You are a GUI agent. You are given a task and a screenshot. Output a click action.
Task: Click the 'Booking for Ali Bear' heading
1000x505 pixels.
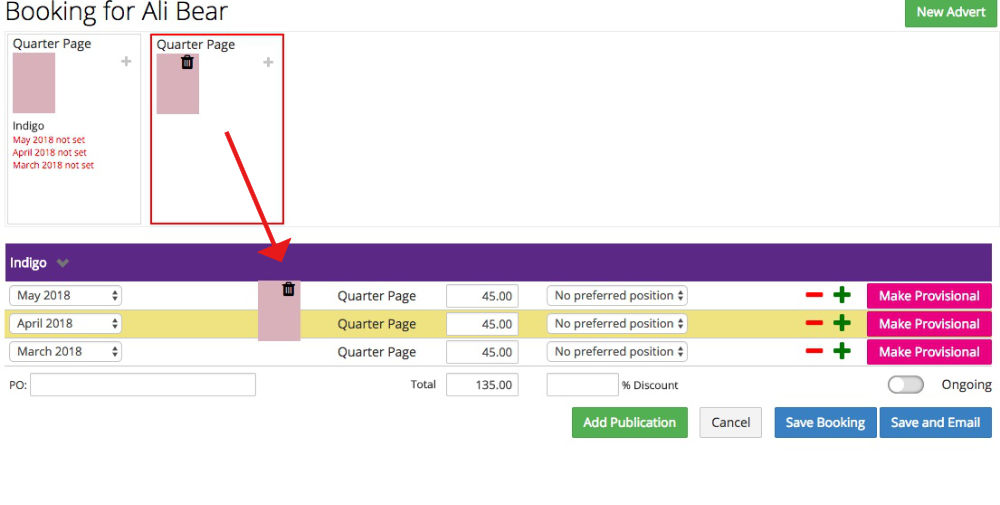point(116,11)
